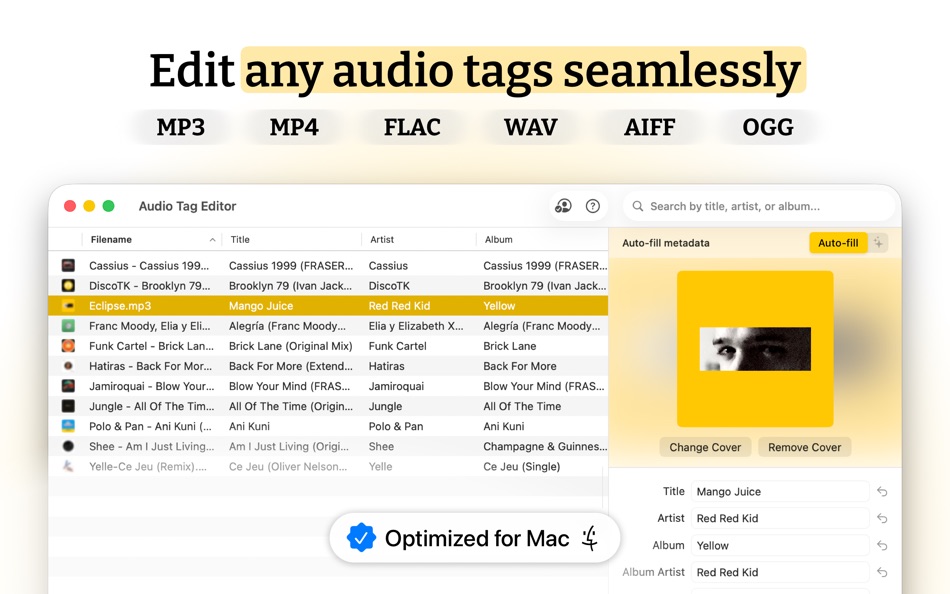Viewport: 950px width, 594px height.
Task: Select the Funk Cartel - Brick Lane row
Action: (300, 346)
